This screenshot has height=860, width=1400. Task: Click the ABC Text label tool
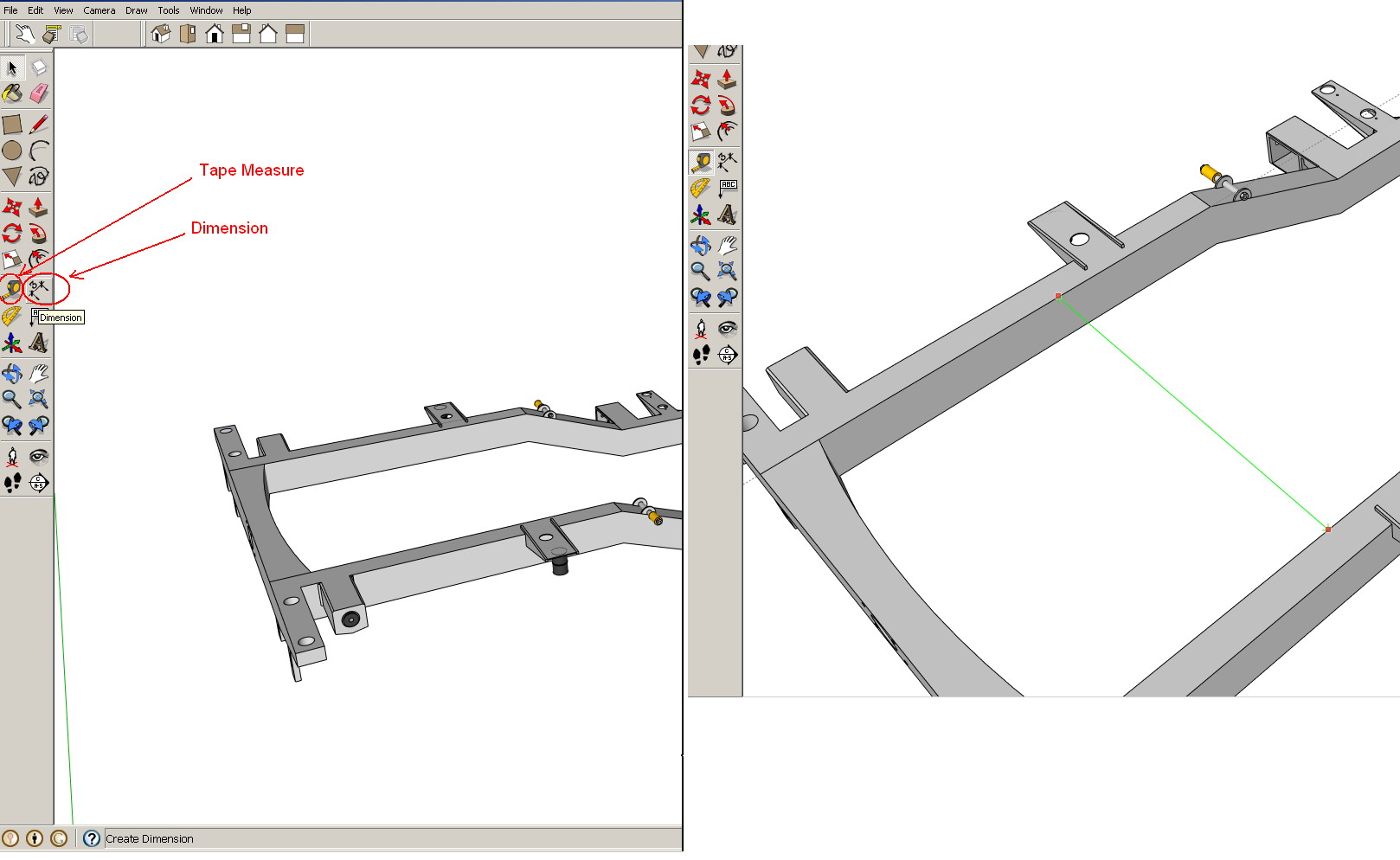coord(728,189)
